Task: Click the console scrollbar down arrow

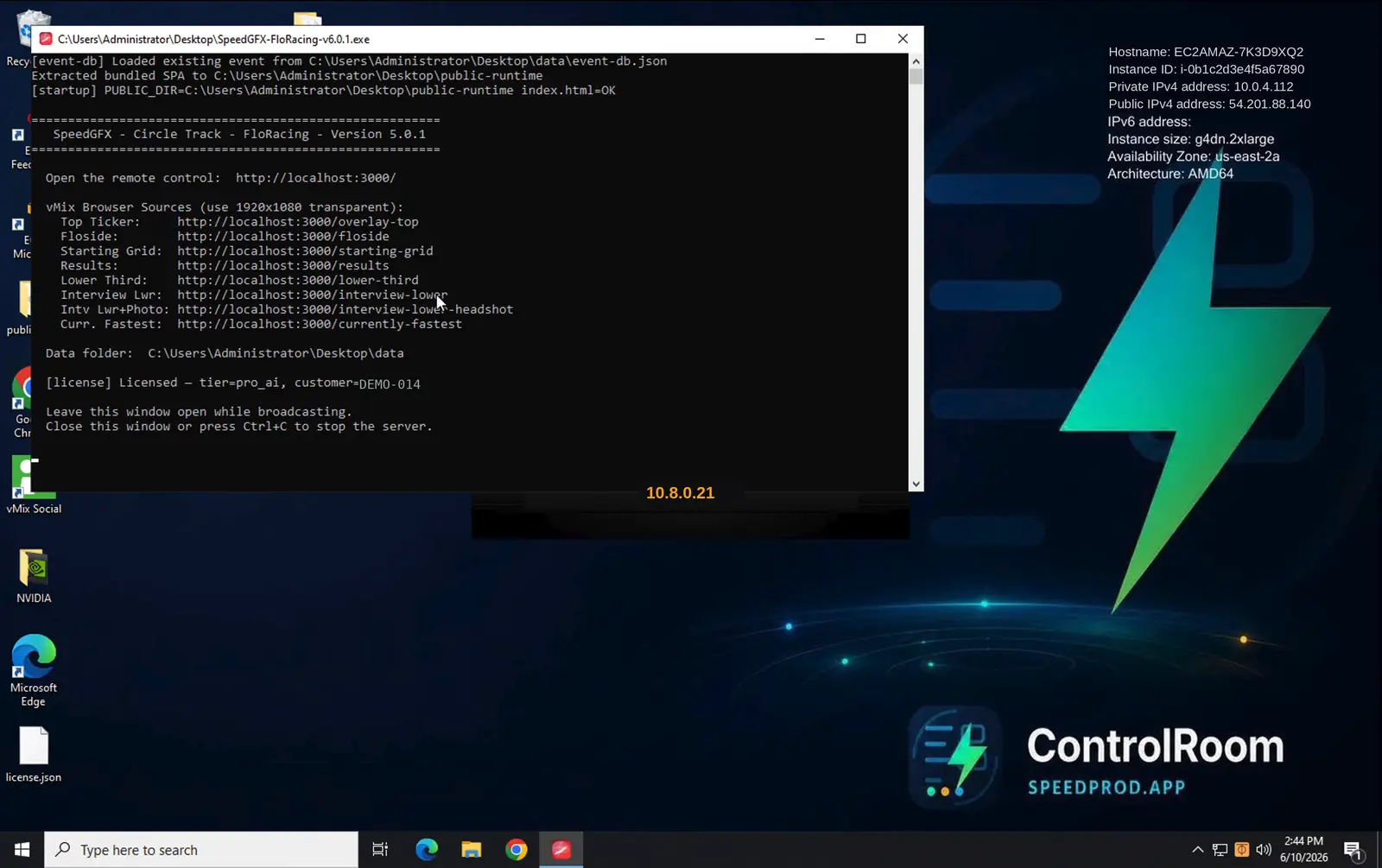Action: pos(916,485)
